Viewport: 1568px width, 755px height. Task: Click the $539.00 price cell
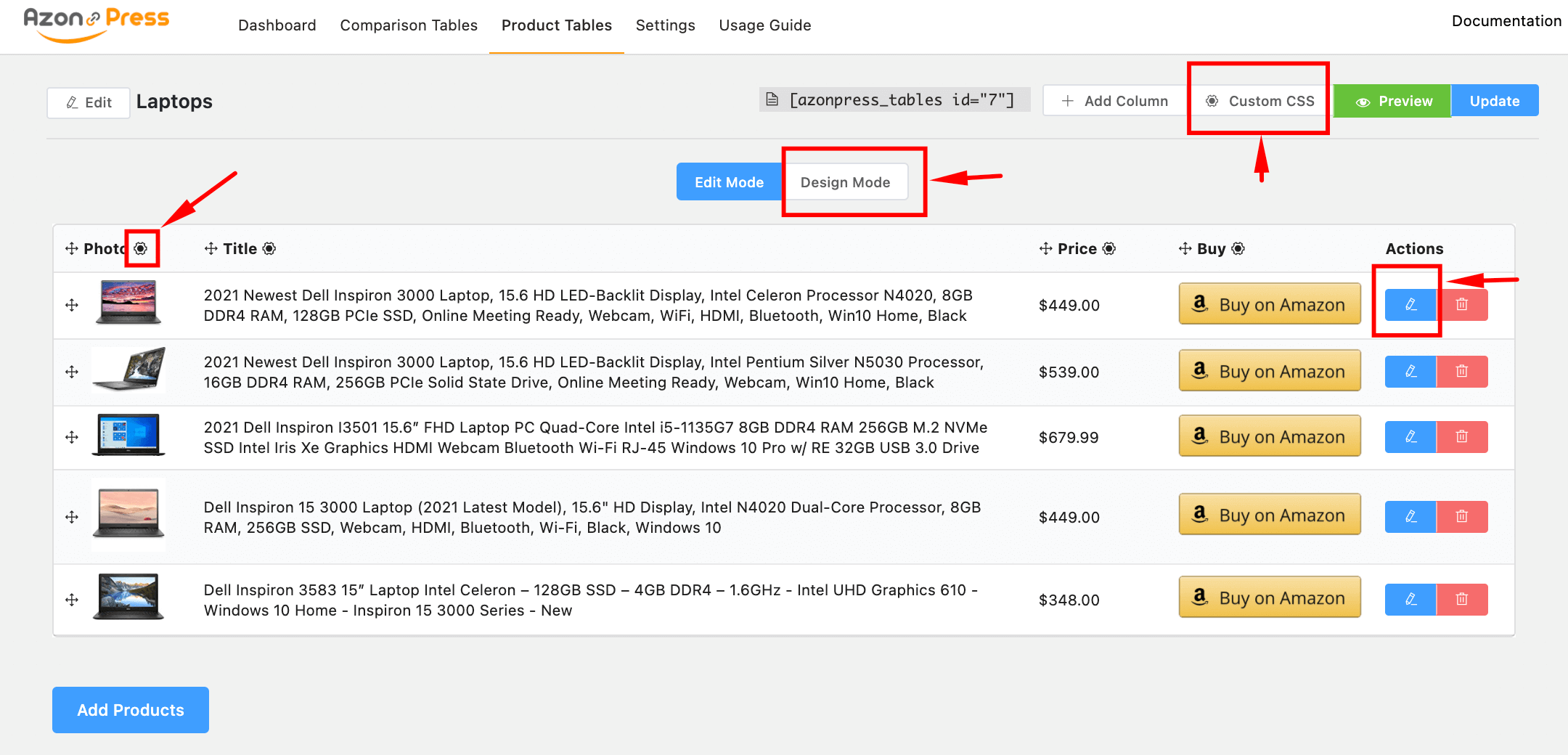(1069, 372)
